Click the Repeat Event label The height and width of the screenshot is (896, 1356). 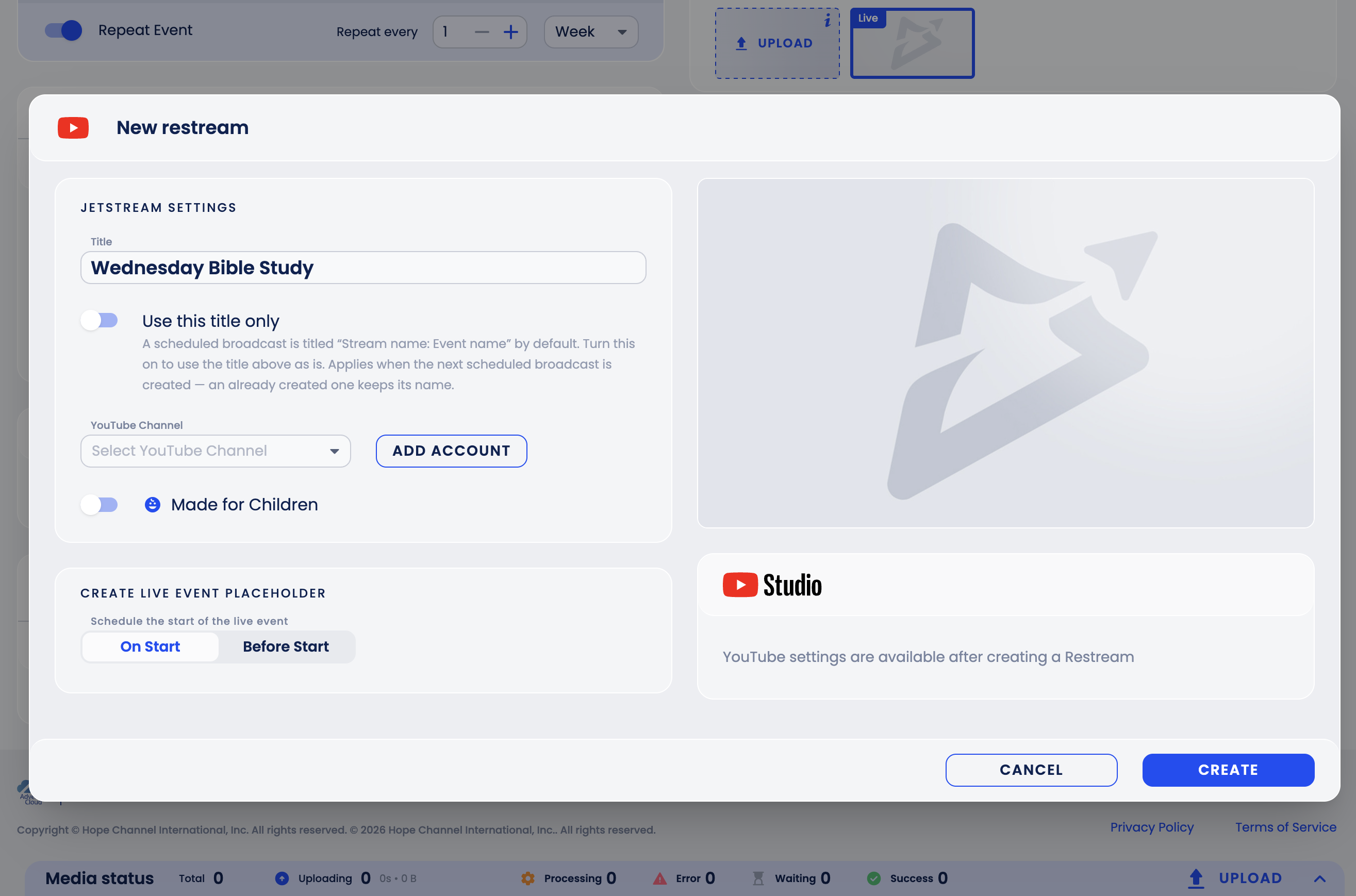(145, 30)
